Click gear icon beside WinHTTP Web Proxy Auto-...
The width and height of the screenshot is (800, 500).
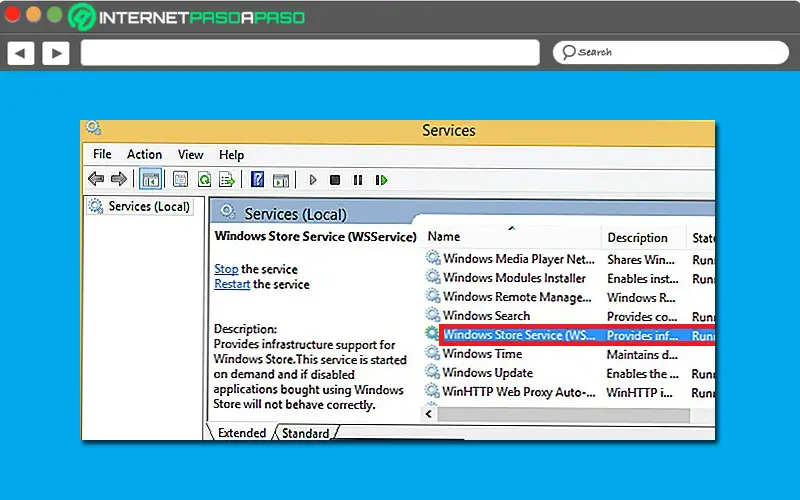click(433, 391)
